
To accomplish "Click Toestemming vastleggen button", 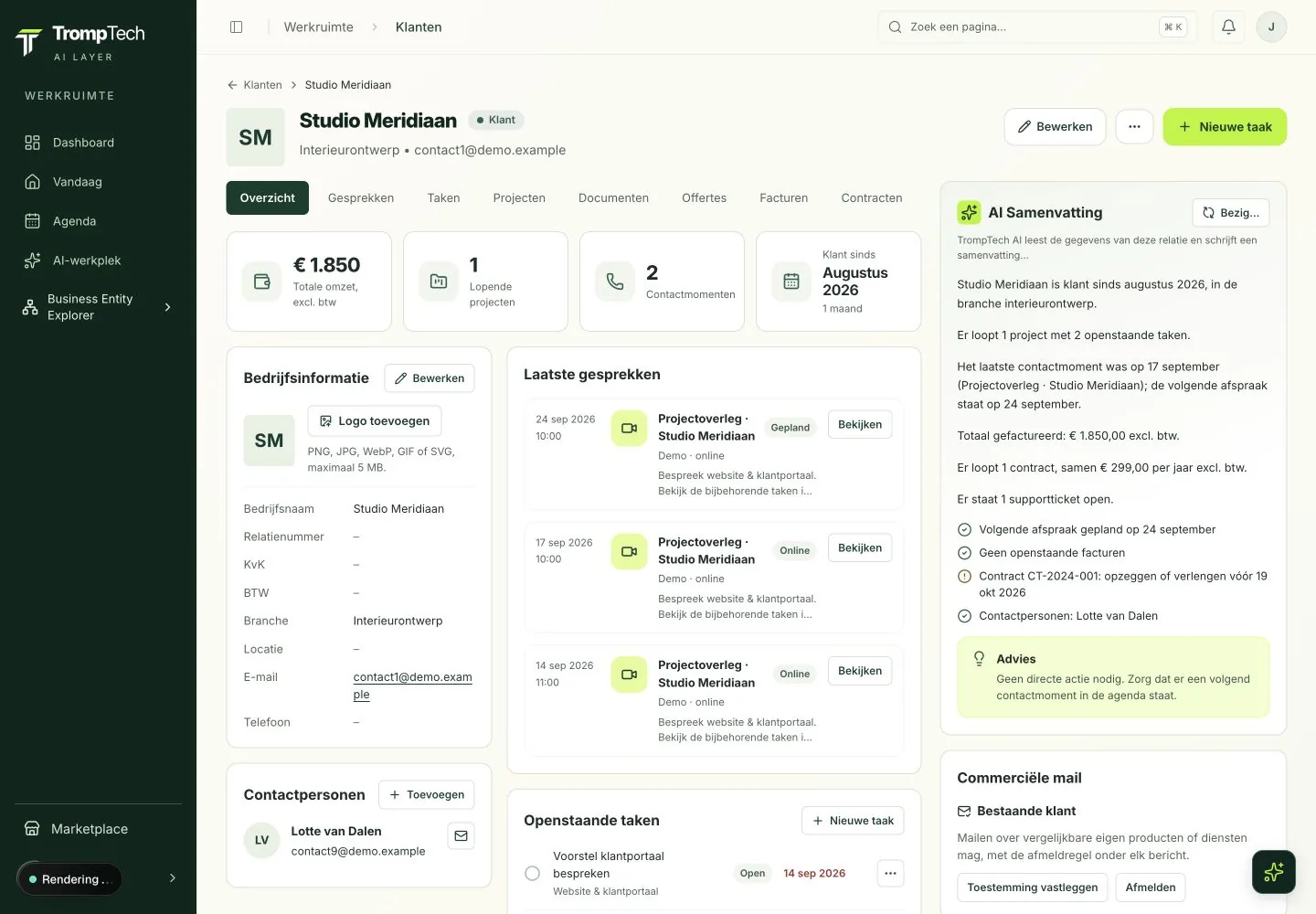I will 1033,887.
